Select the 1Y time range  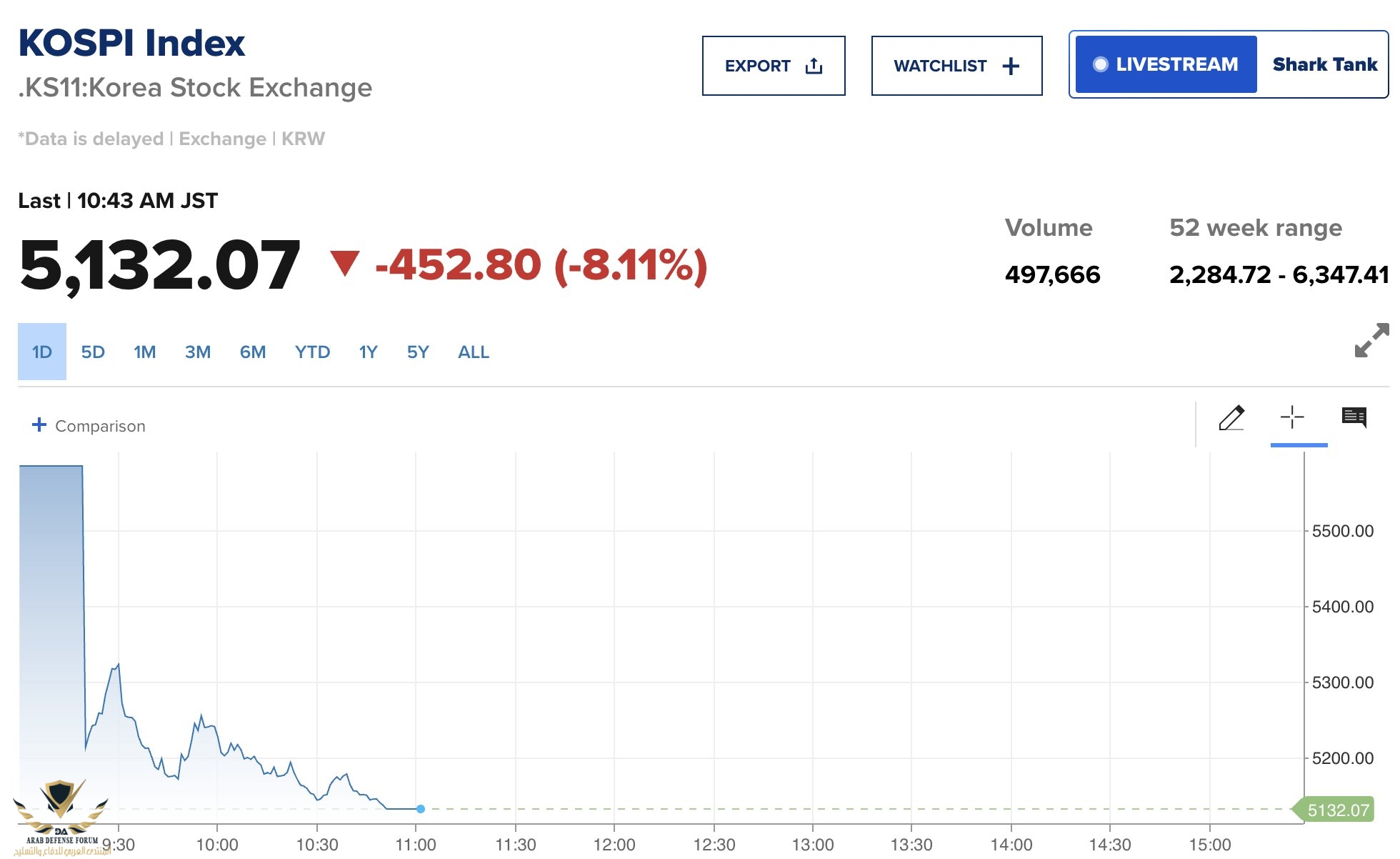click(x=368, y=352)
